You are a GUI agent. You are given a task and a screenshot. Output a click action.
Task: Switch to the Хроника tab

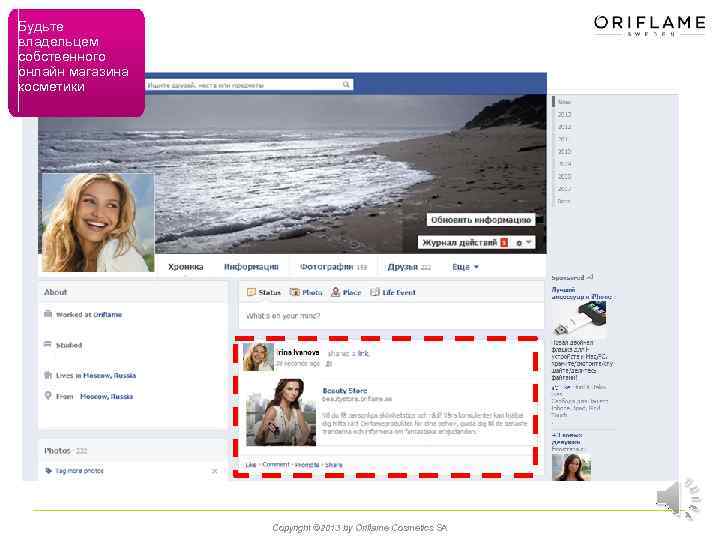pyautogui.click(x=186, y=267)
